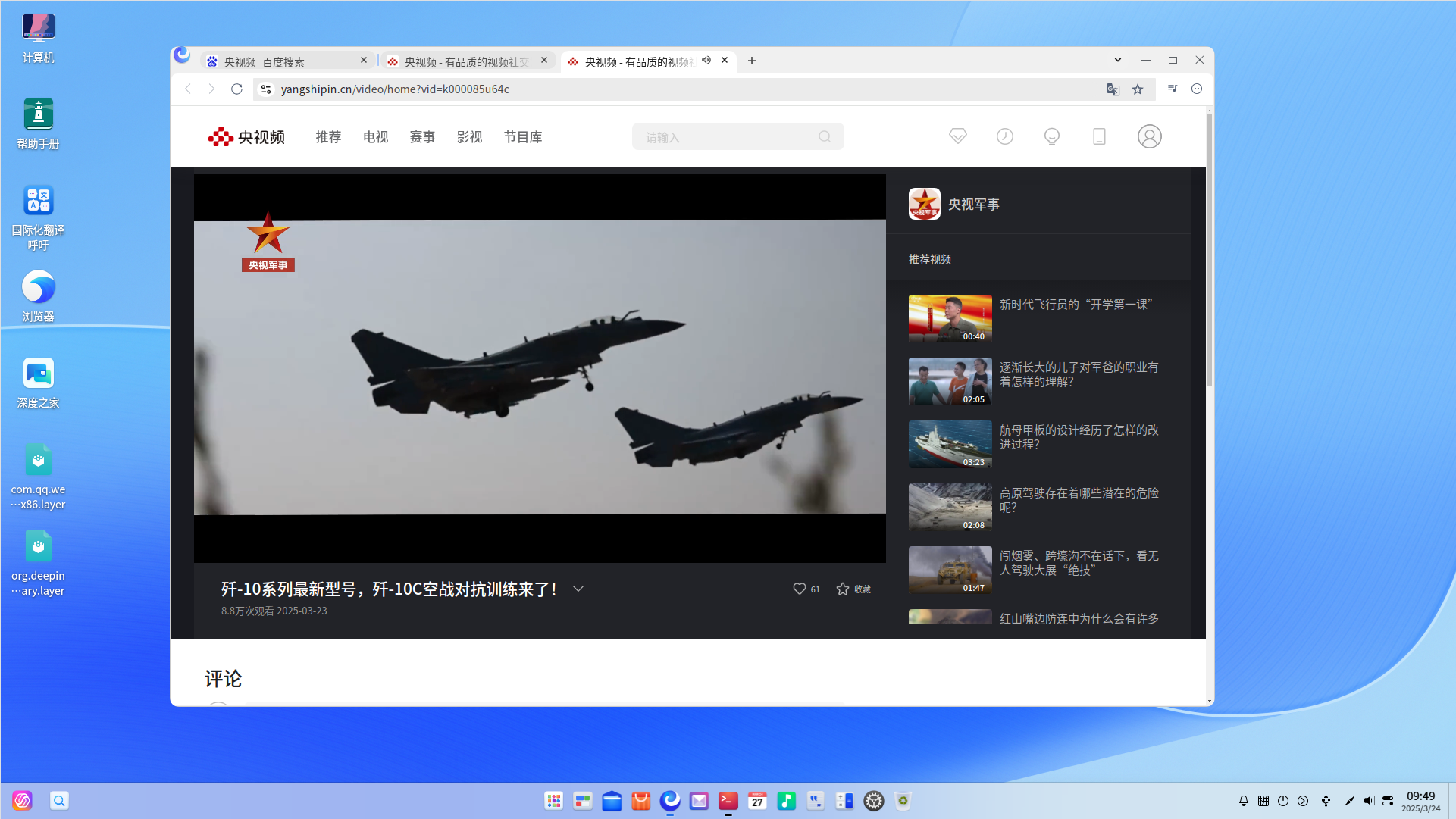Click the site information icon in address bar
1456x819 pixels.
coord(266,89)
